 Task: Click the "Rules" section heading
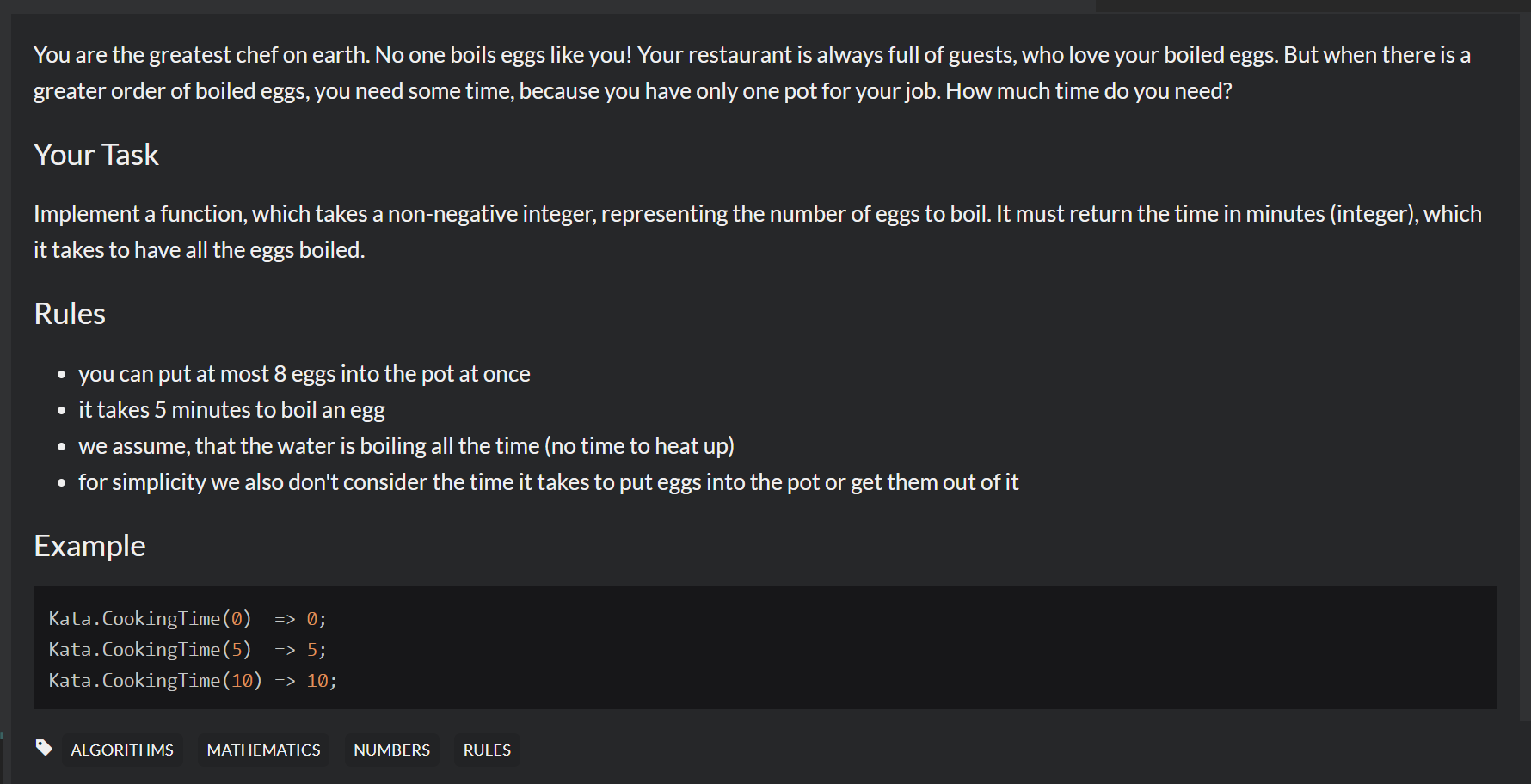coord(70,314)
